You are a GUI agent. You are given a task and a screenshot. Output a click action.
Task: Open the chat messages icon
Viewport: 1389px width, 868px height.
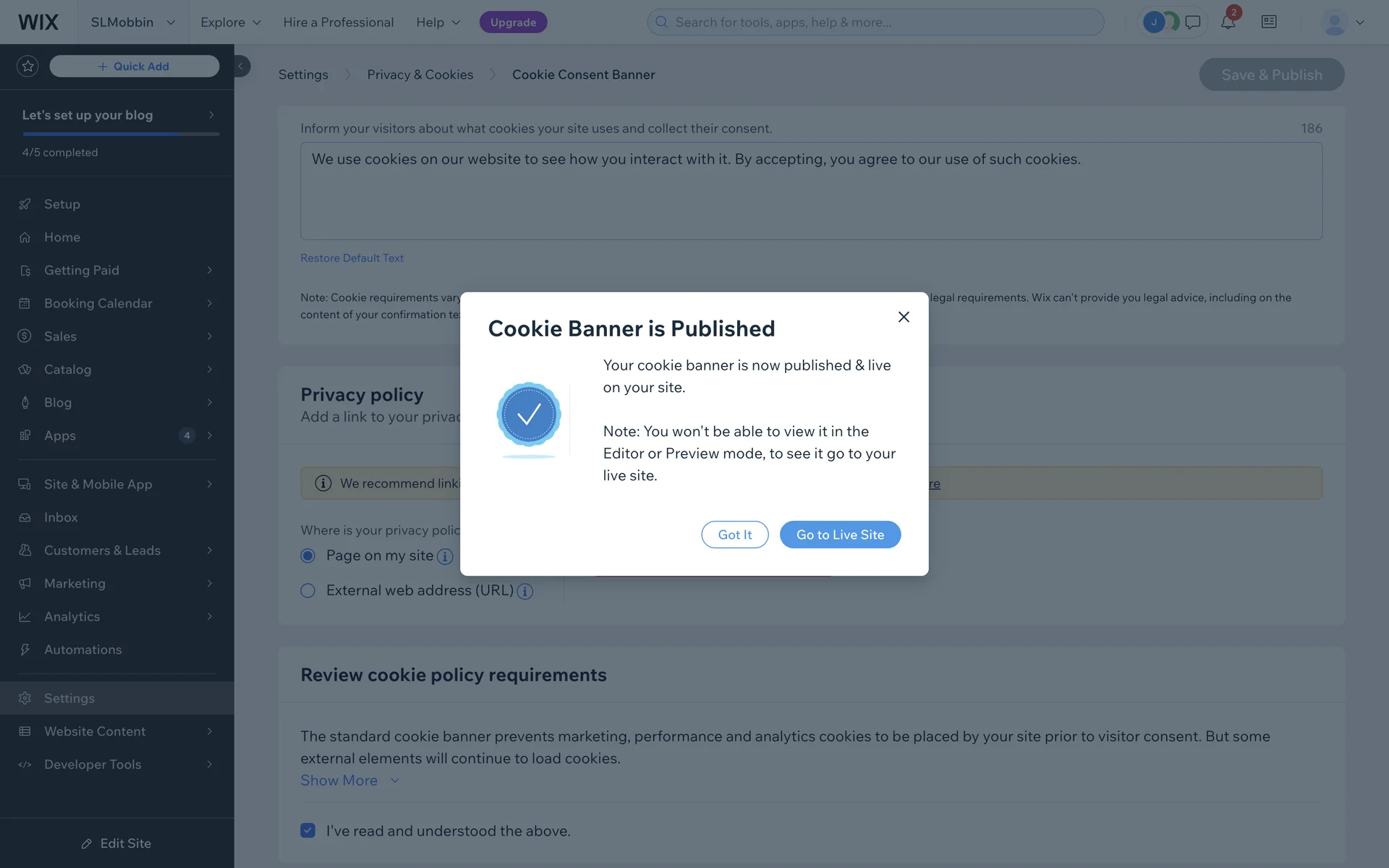(x=1193, y=22)
